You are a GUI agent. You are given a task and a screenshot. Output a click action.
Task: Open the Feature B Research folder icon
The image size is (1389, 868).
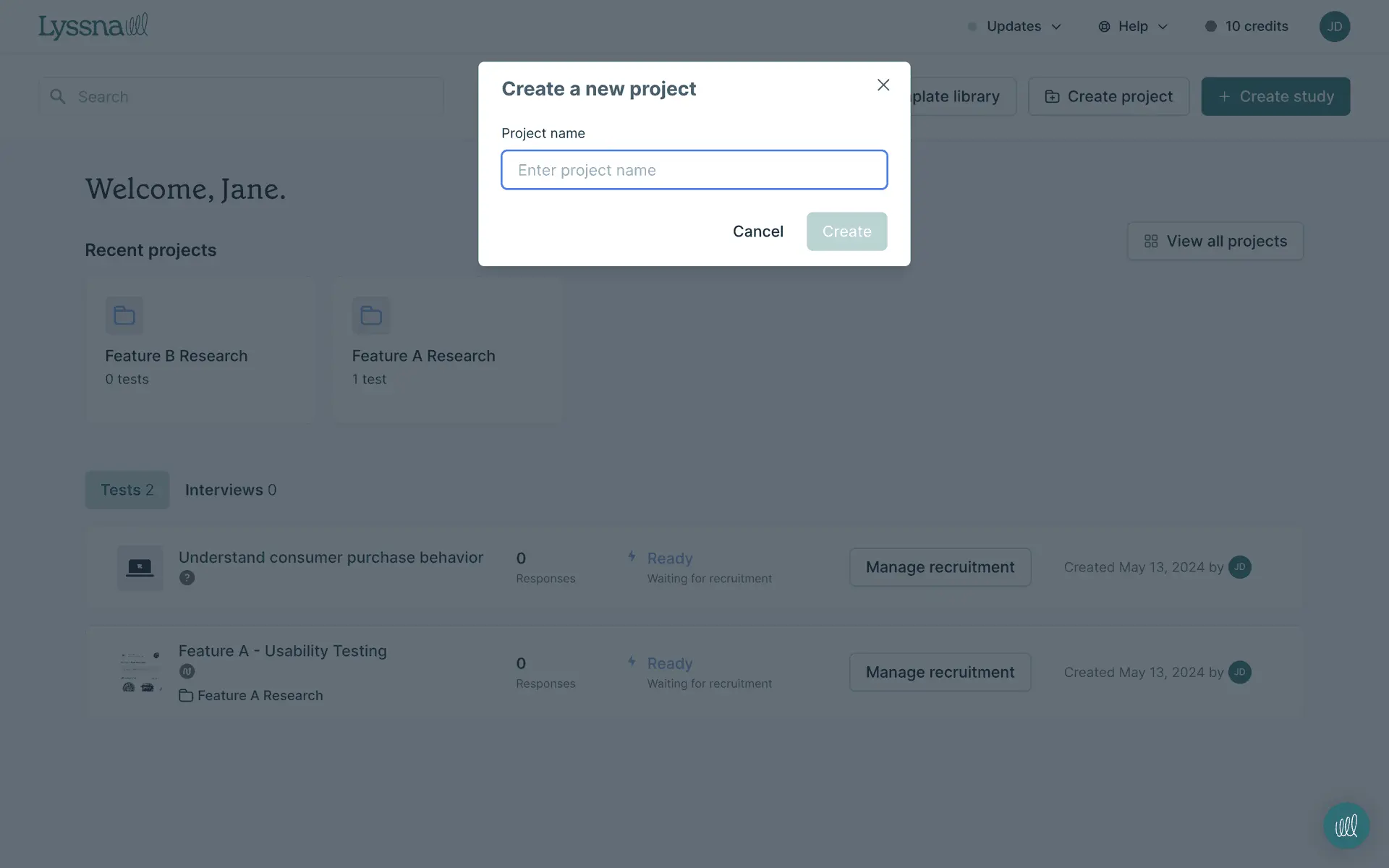[124, 315]
